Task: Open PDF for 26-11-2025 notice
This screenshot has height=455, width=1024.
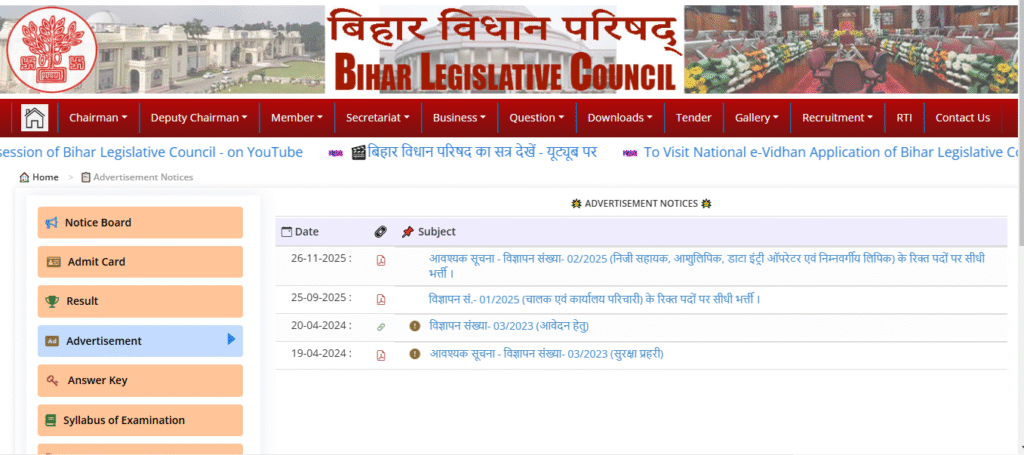Action: (381, 260)
